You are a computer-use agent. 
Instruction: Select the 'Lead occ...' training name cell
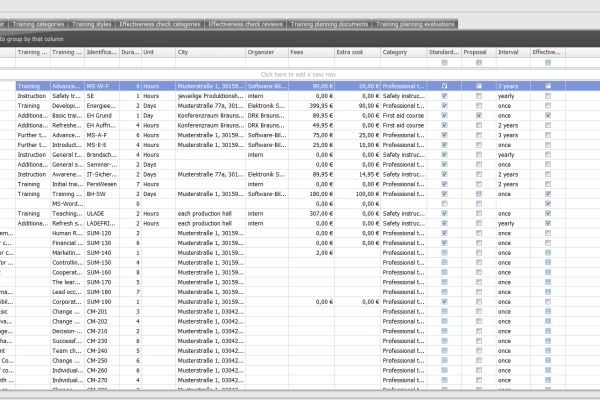point(67,292)
